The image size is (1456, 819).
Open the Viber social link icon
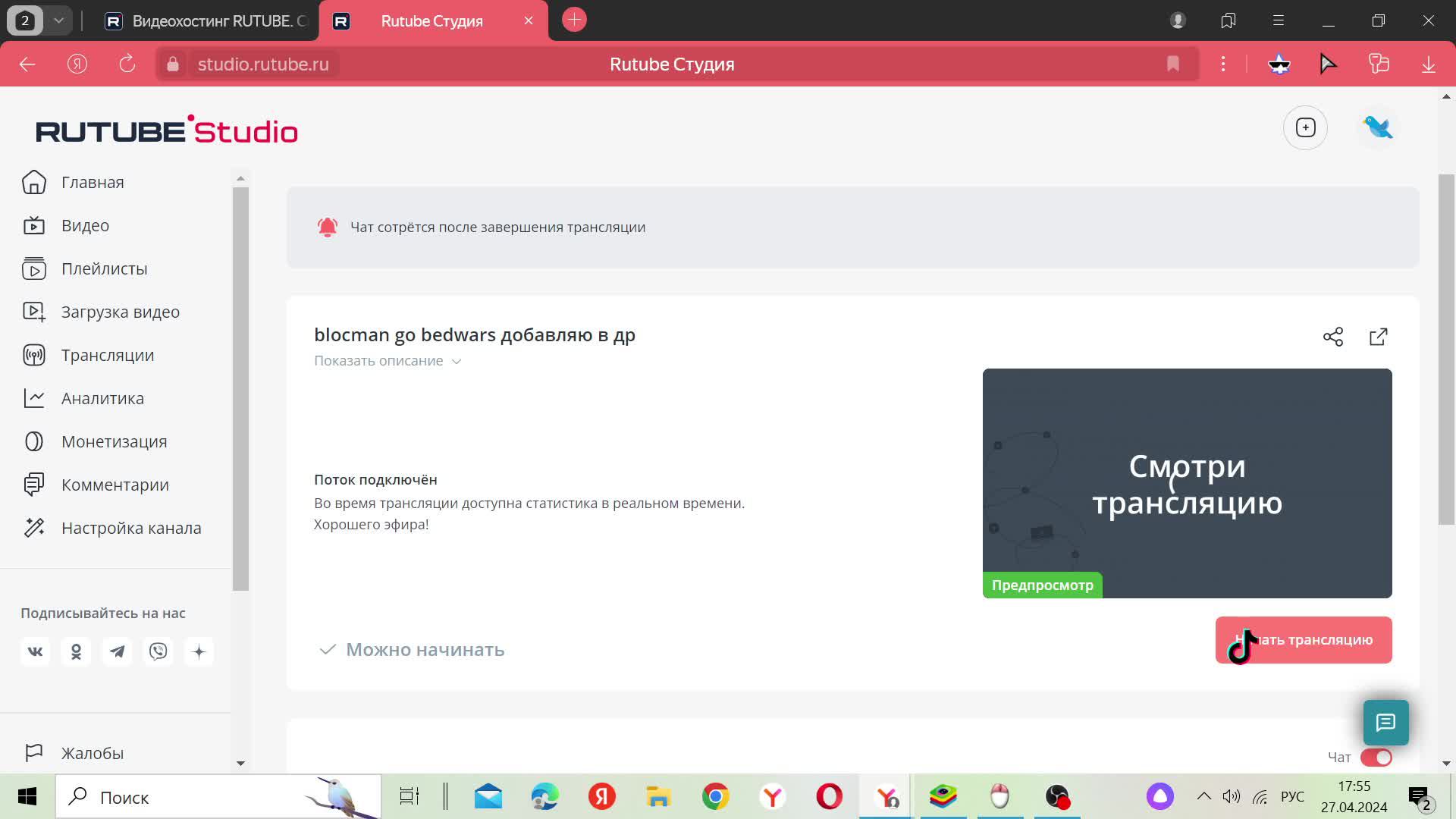(158, 651)
